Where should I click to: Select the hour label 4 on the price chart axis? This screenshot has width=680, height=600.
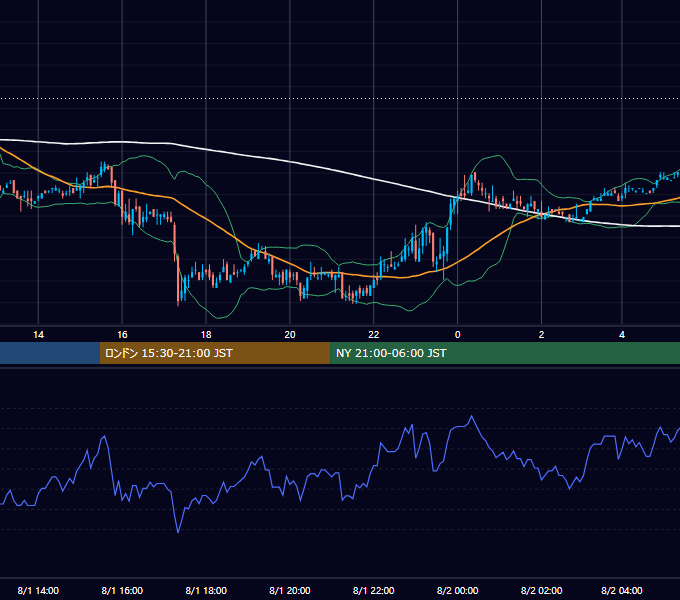pyautogui.click(x=622, y=335)
